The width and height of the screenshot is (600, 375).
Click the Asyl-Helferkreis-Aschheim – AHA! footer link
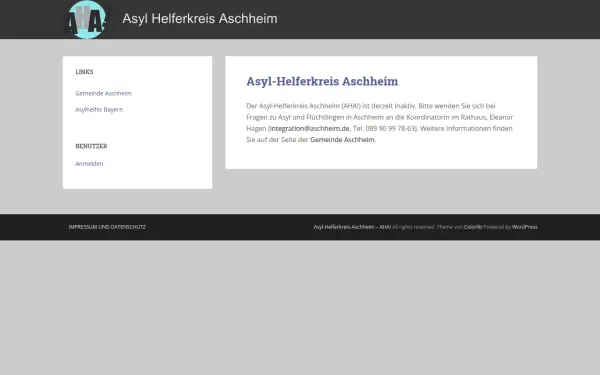tap(352, 227)
